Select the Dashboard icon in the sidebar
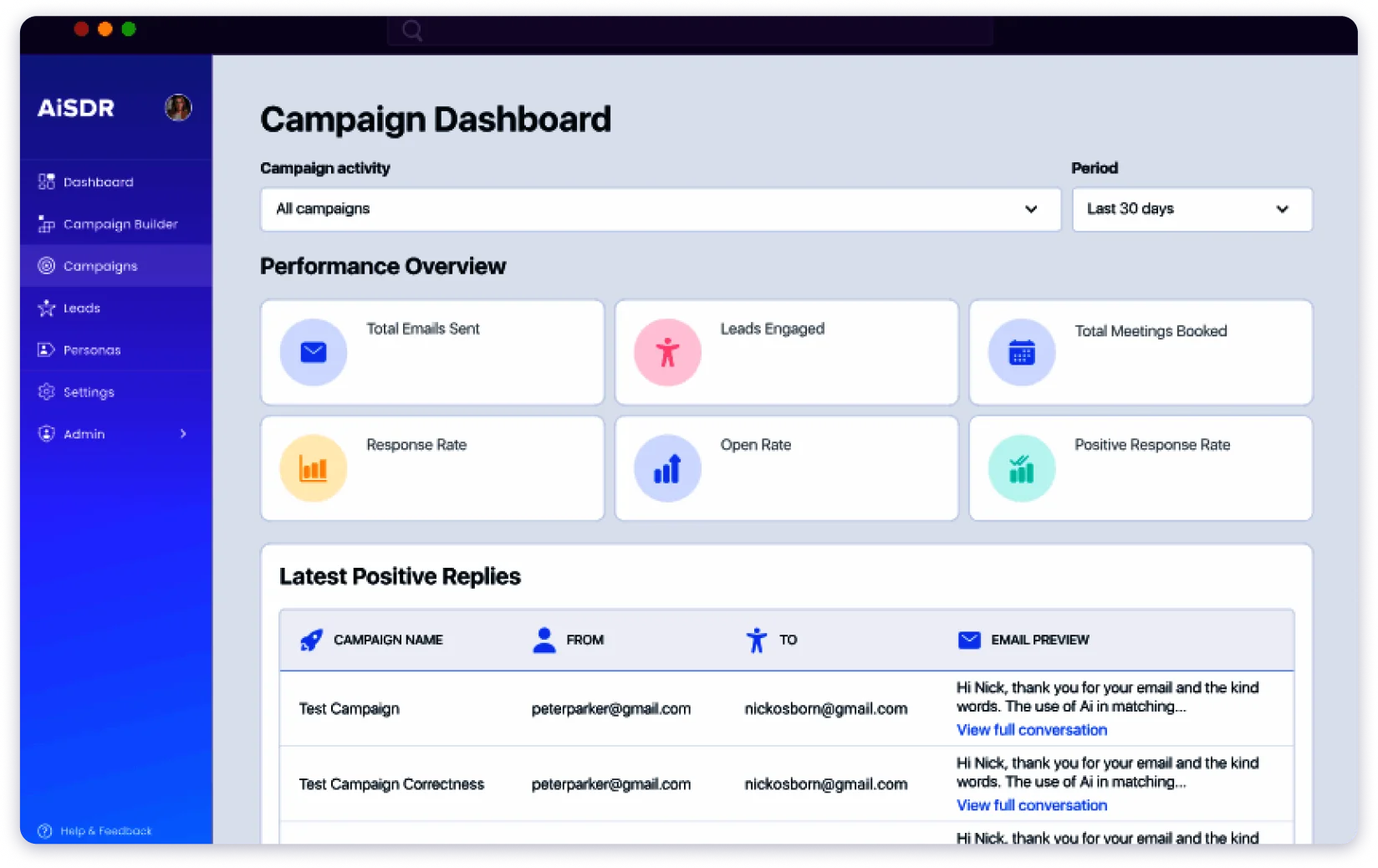1378x868 pixels. 46,181
